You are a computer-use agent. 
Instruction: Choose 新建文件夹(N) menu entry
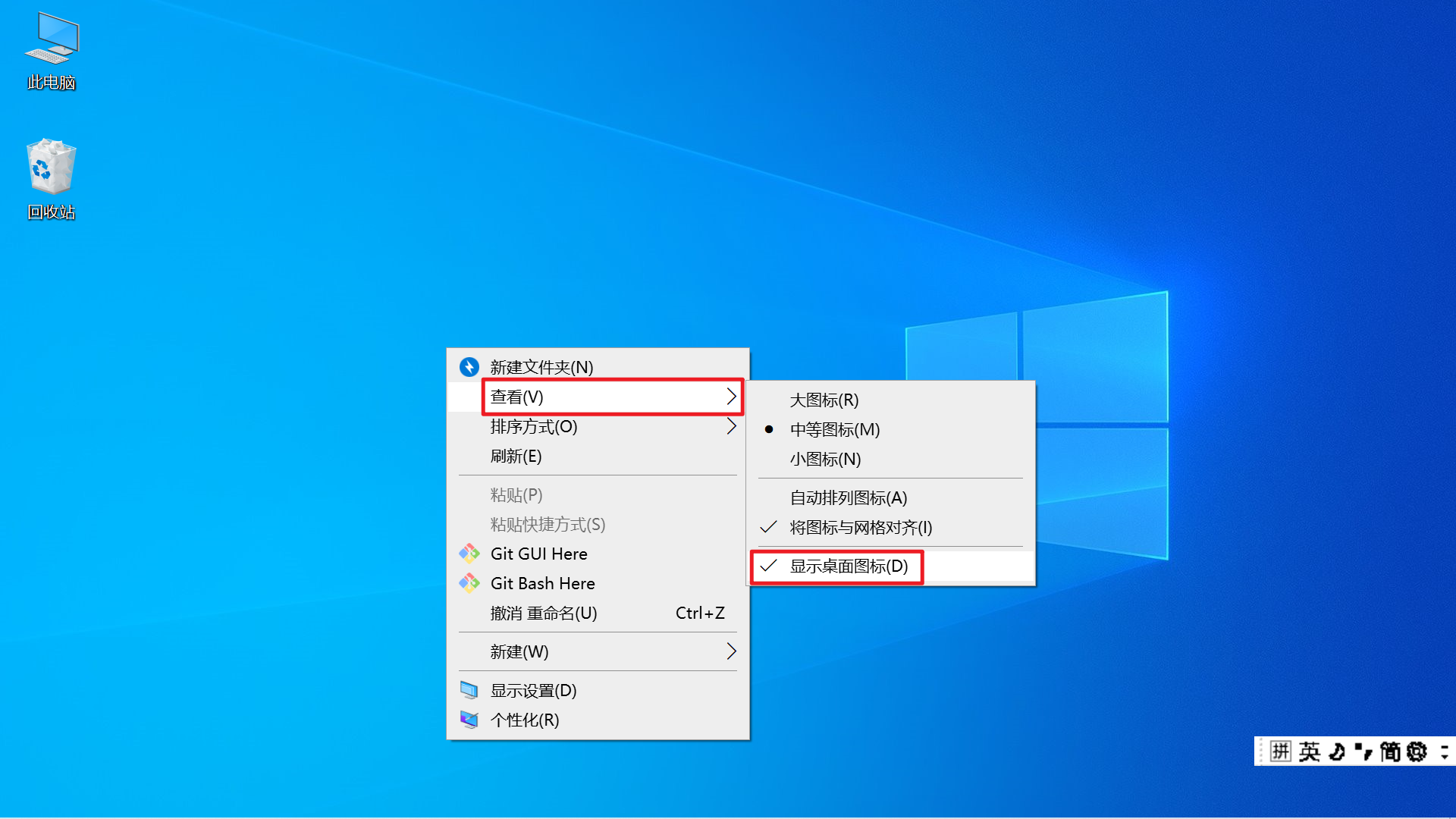click(x=598, y=367)
